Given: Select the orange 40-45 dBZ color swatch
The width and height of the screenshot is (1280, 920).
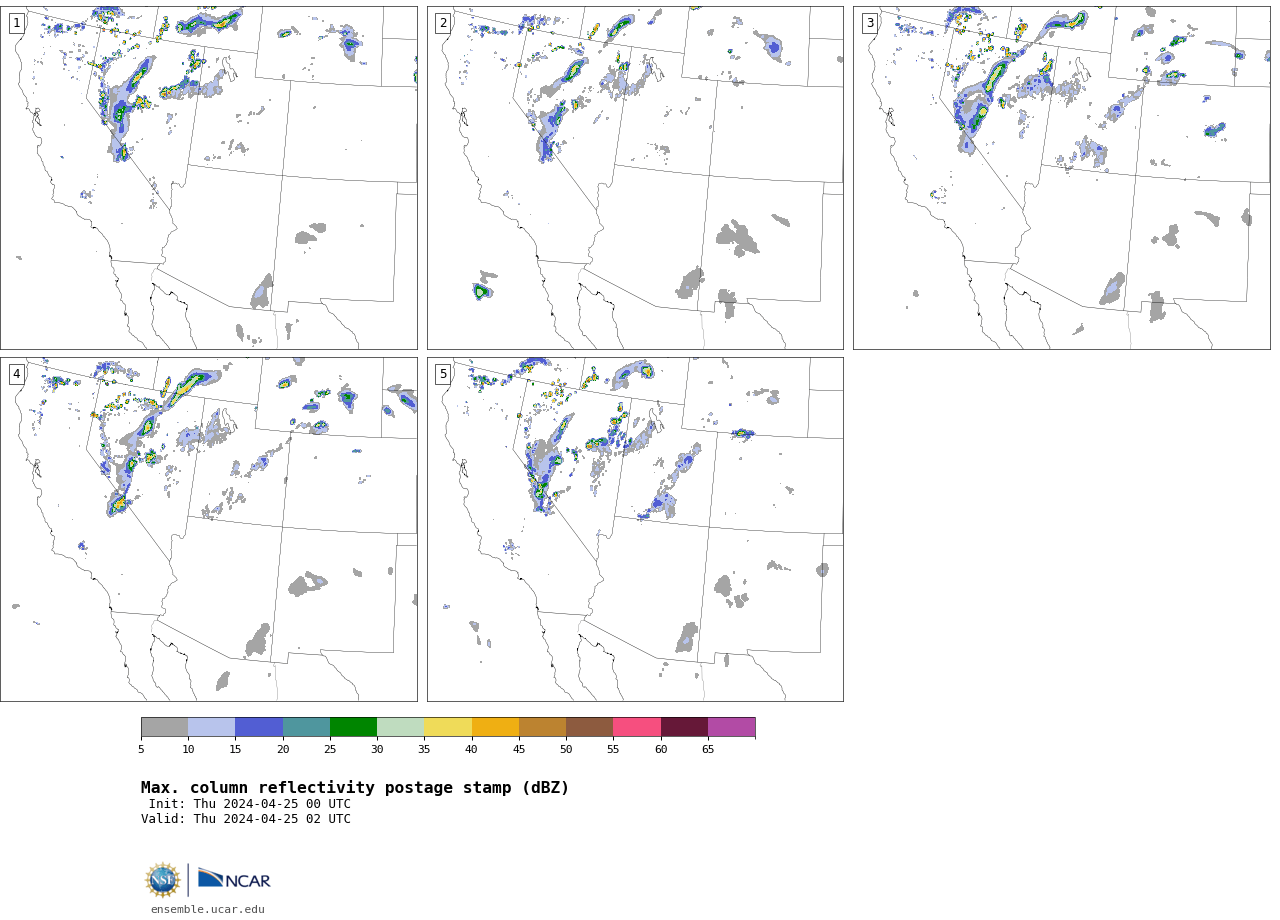Looking at the screenshot, I should 495,727.
